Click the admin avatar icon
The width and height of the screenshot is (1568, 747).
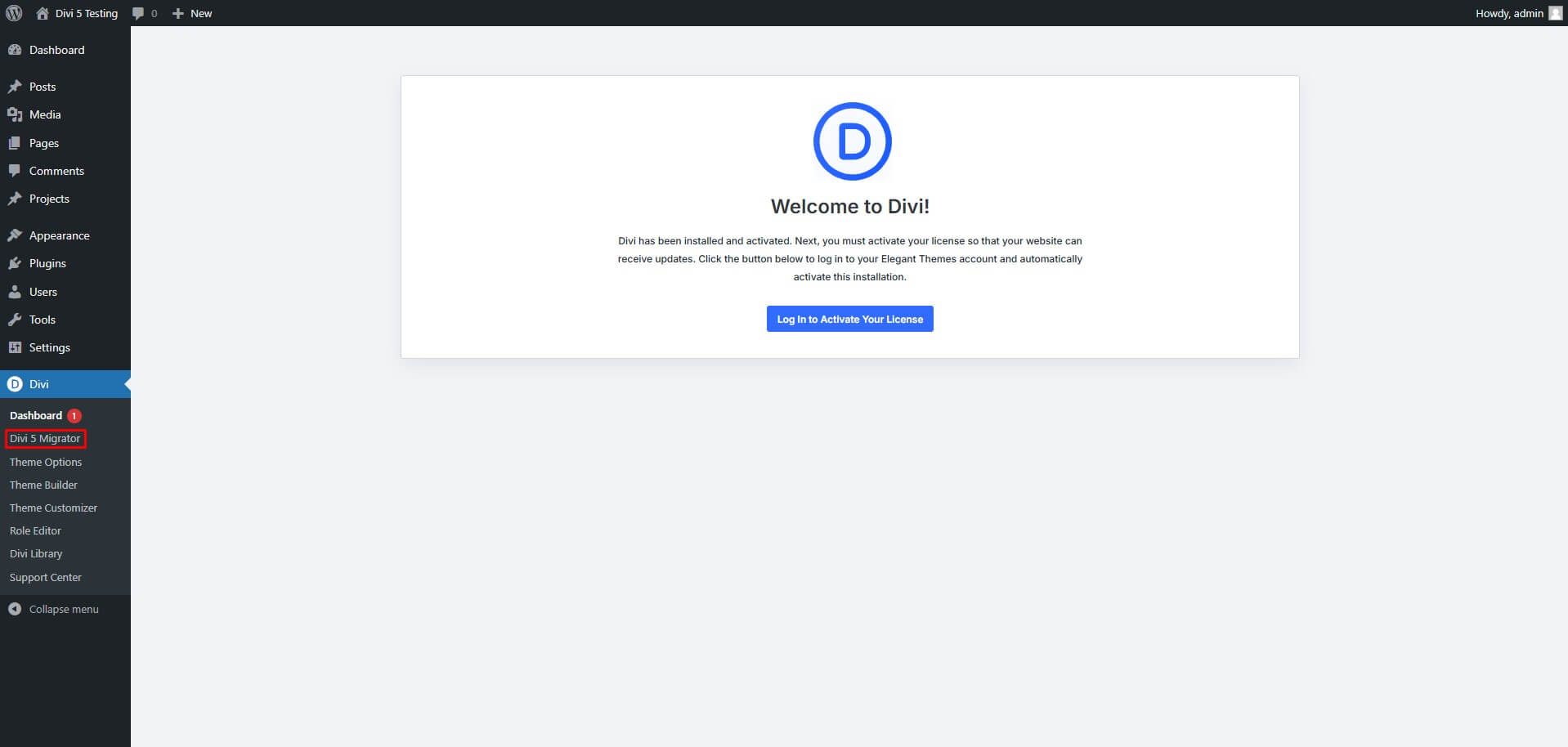pyautogui.click(x=1555, y=13)
